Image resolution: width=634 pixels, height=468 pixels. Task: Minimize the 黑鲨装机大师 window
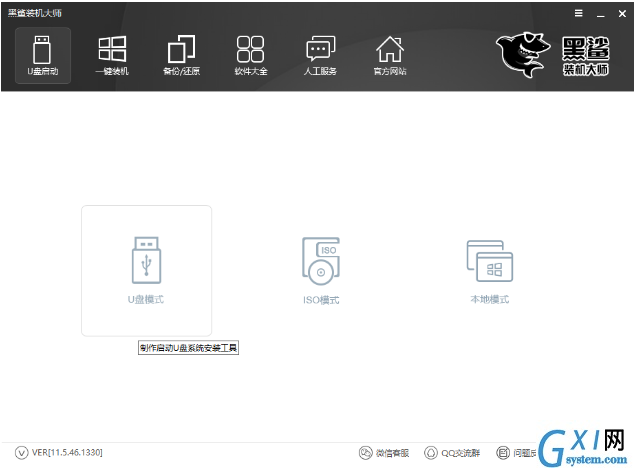click(601, 15)
